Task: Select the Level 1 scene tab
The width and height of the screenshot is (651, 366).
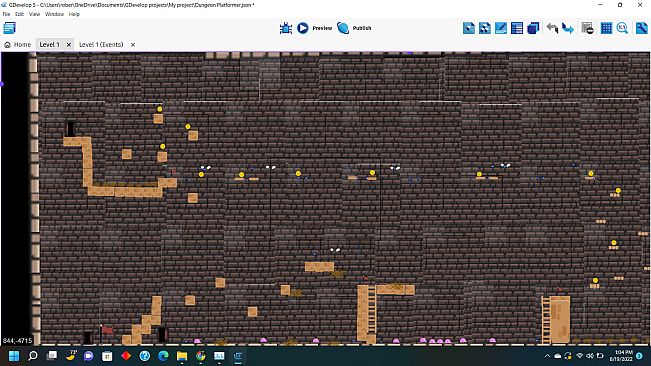Action: click(49, 44)
